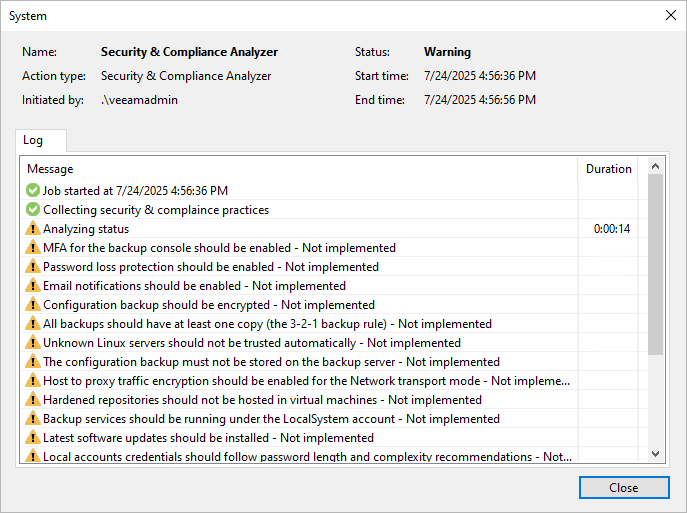Viewport: 687px width, 513px height.
Task: Click the Action type value text
Action: click(186, 76)
